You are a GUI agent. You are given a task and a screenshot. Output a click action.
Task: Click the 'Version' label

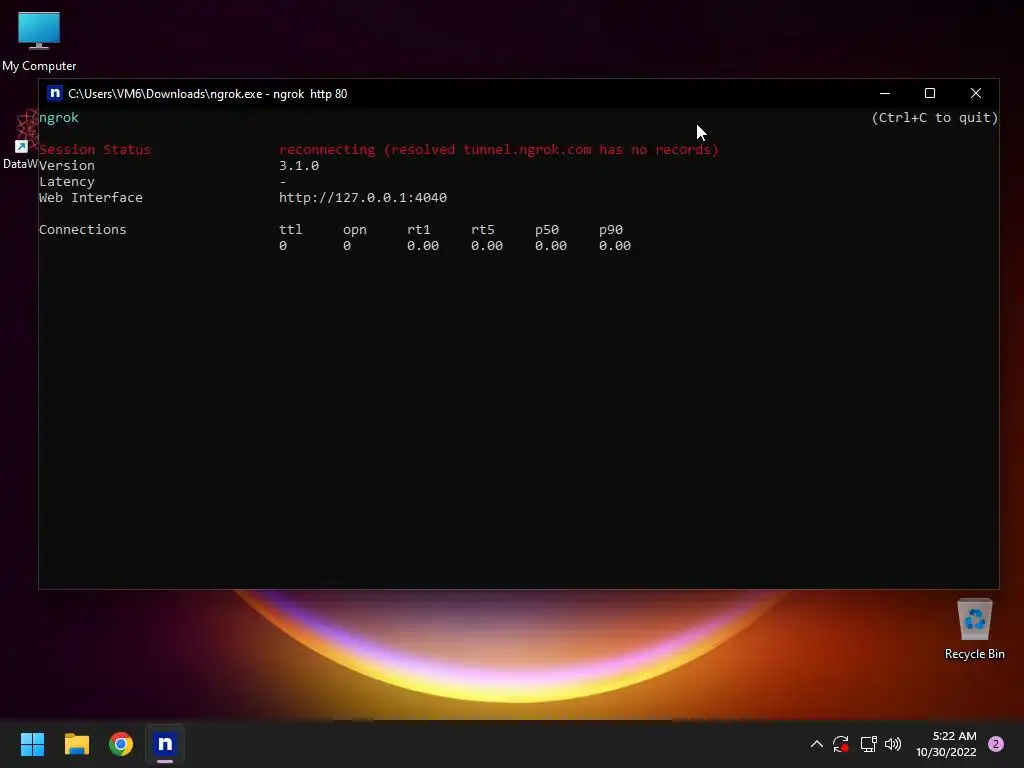67,166
